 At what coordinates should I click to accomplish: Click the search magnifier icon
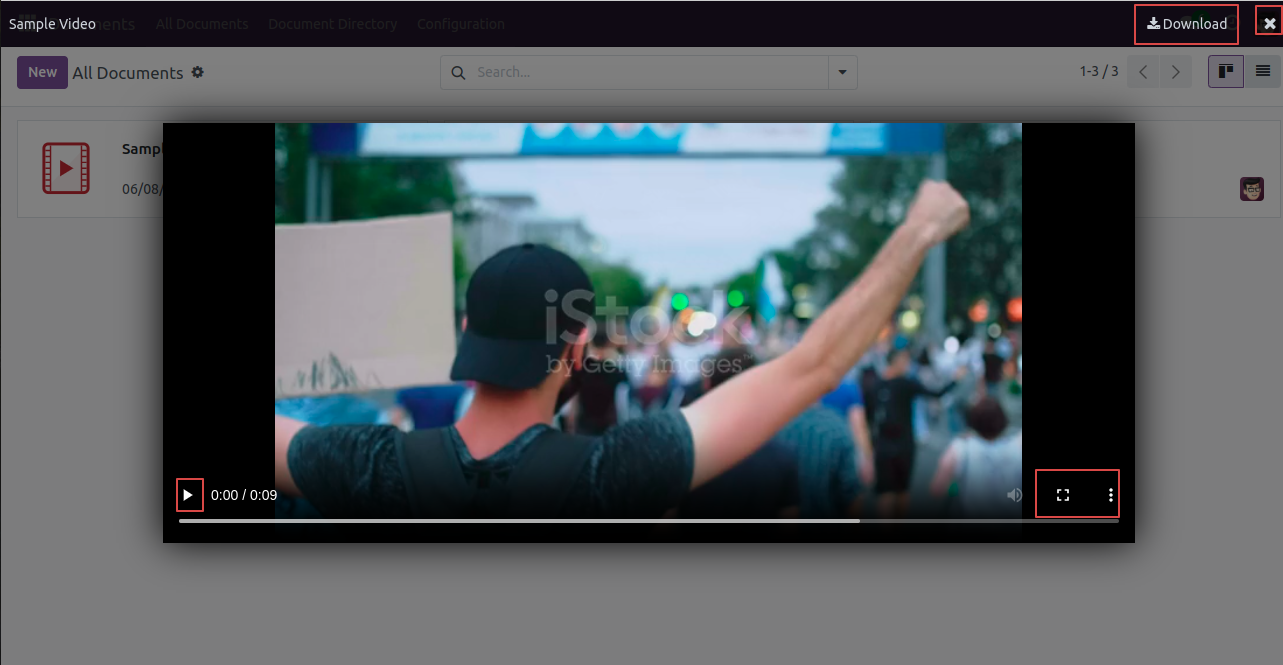tap(459, 72)
